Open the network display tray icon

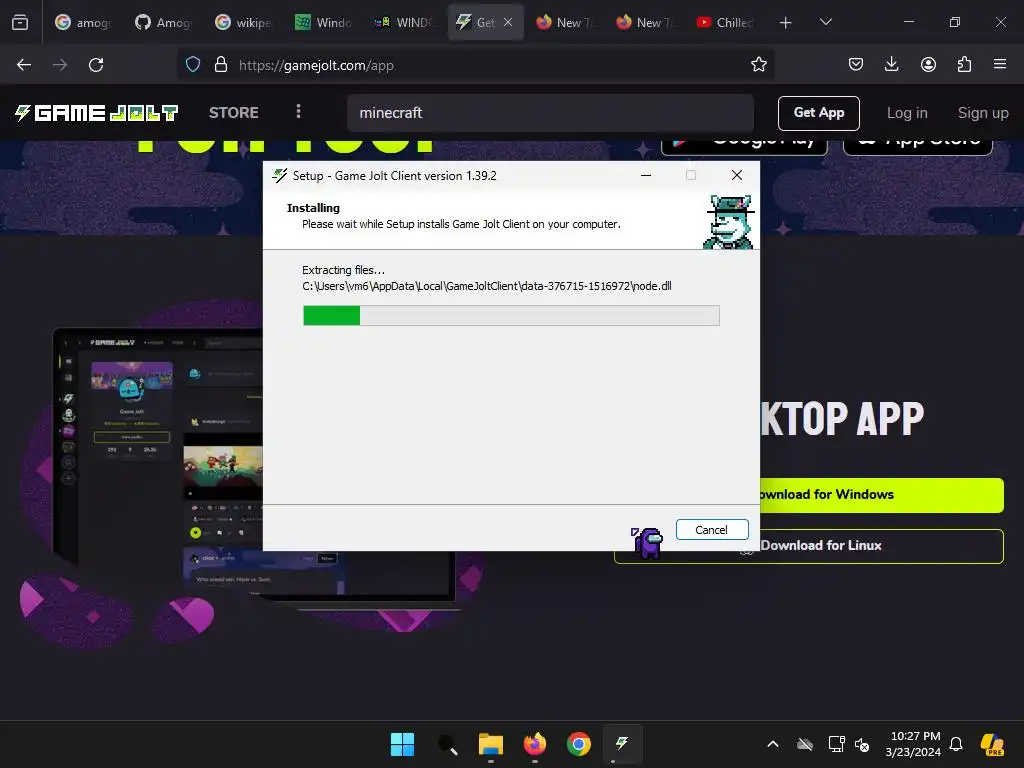pos(836,744)
